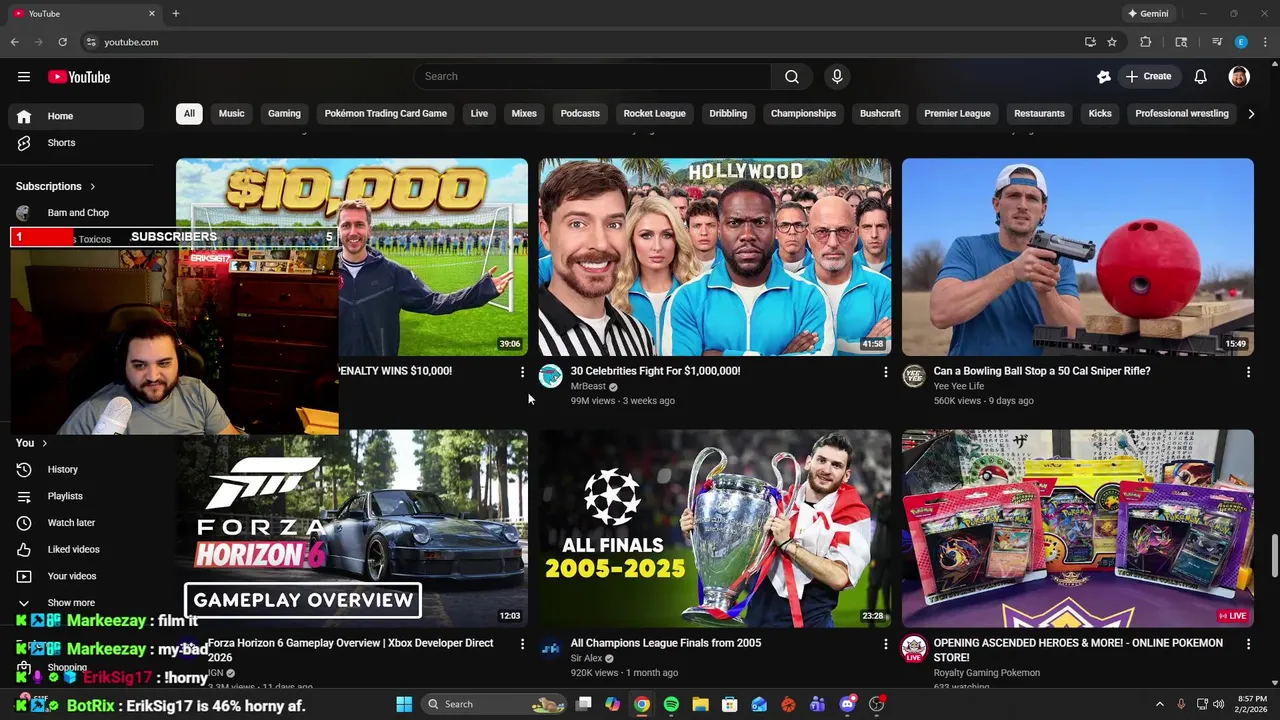Open options for $10,000 penalty video
Screen dimensions: 1280x720
pyautogui.click(x=522, y=372)
